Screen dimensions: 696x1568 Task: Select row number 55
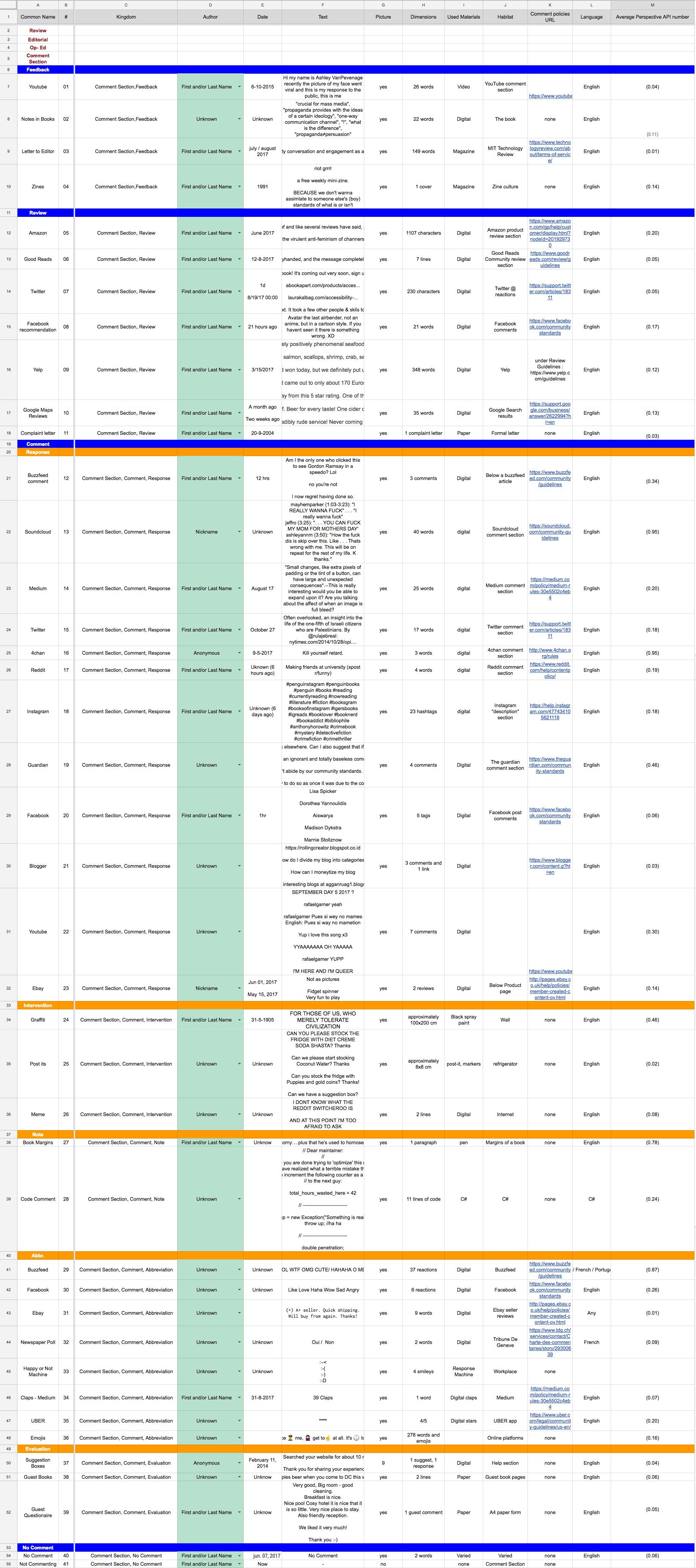(x=8, y=1564)
